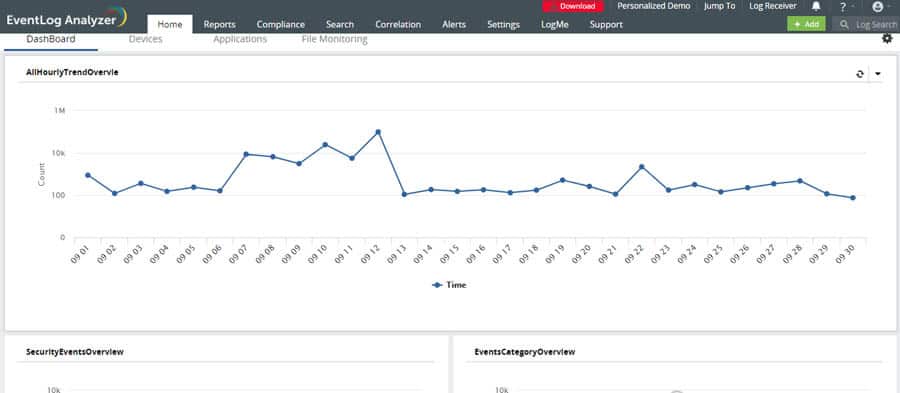Image resolution: width=900 pixels, height=393 pixels.
Task: Click the 1M y-axis label
Action: coord(59,110)
